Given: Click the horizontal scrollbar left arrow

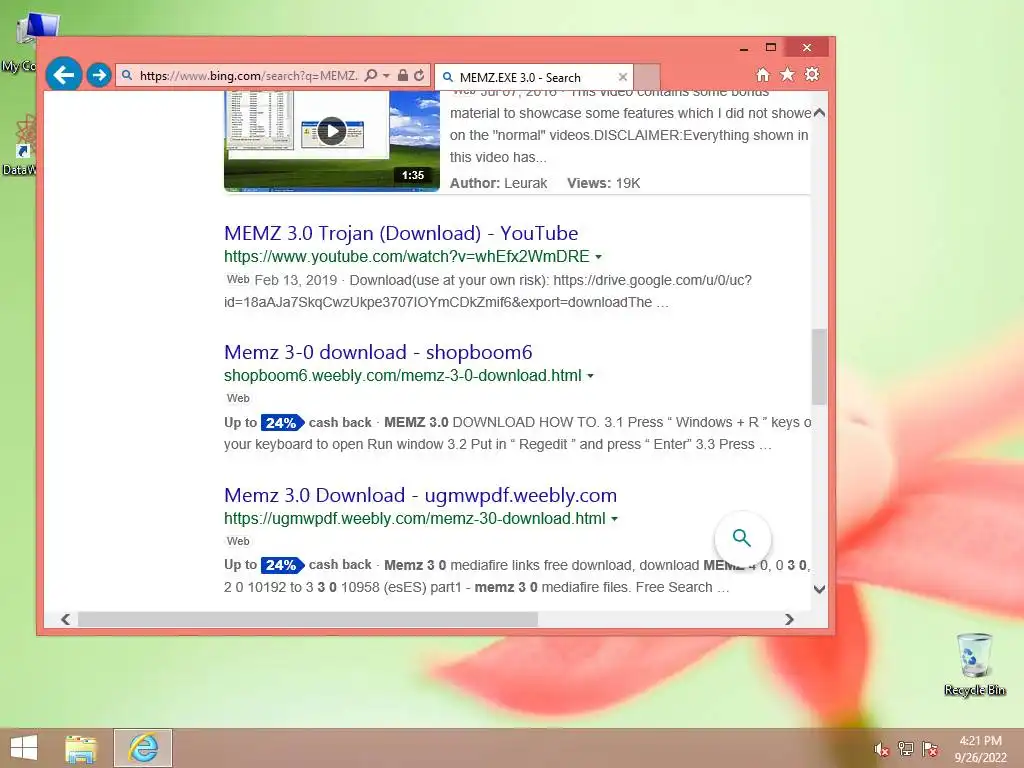Looking at the screenshot, I should [x=65, y=619].
